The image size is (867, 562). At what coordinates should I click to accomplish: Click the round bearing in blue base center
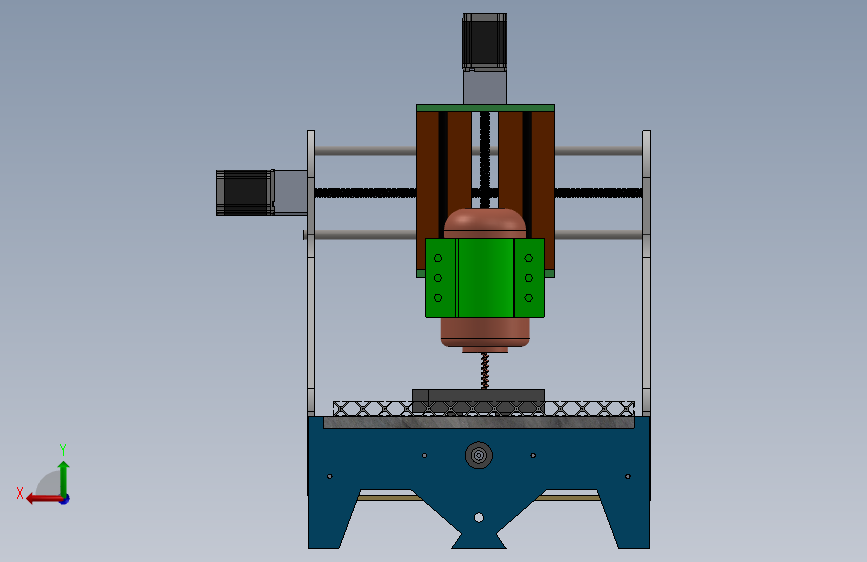click(479, 455)
